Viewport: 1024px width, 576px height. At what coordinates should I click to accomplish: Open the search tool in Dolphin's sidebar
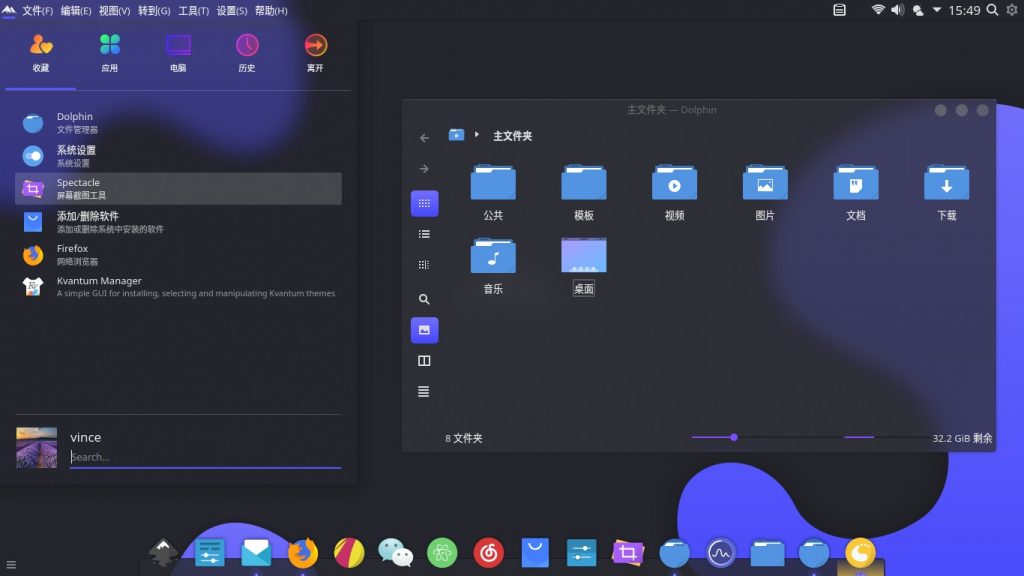(424, 298)
